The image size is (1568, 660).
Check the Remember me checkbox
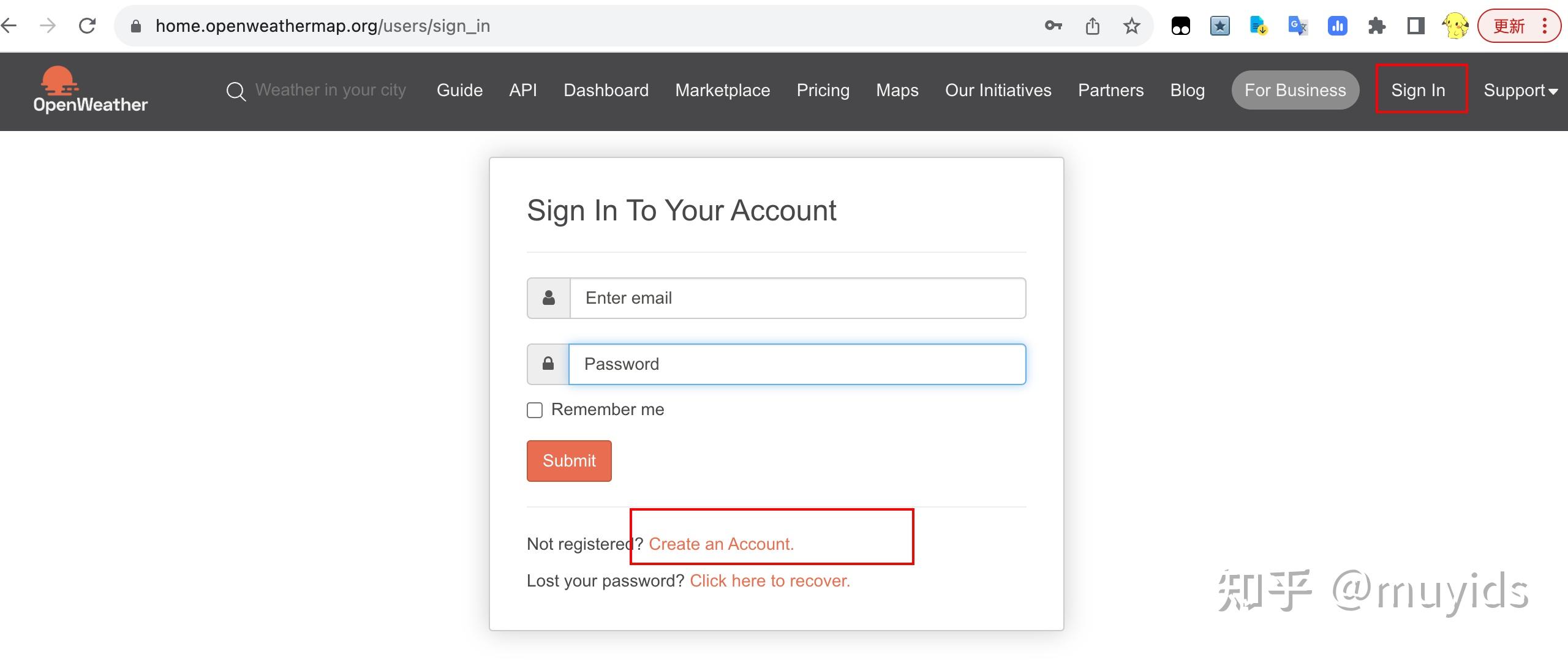[535, 410]
